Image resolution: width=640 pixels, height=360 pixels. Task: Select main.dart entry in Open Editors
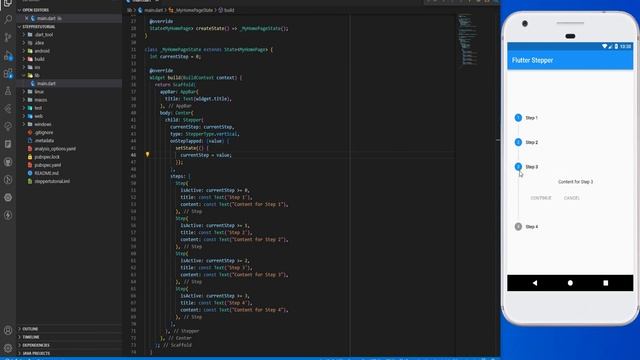click(x=46, y=18)
